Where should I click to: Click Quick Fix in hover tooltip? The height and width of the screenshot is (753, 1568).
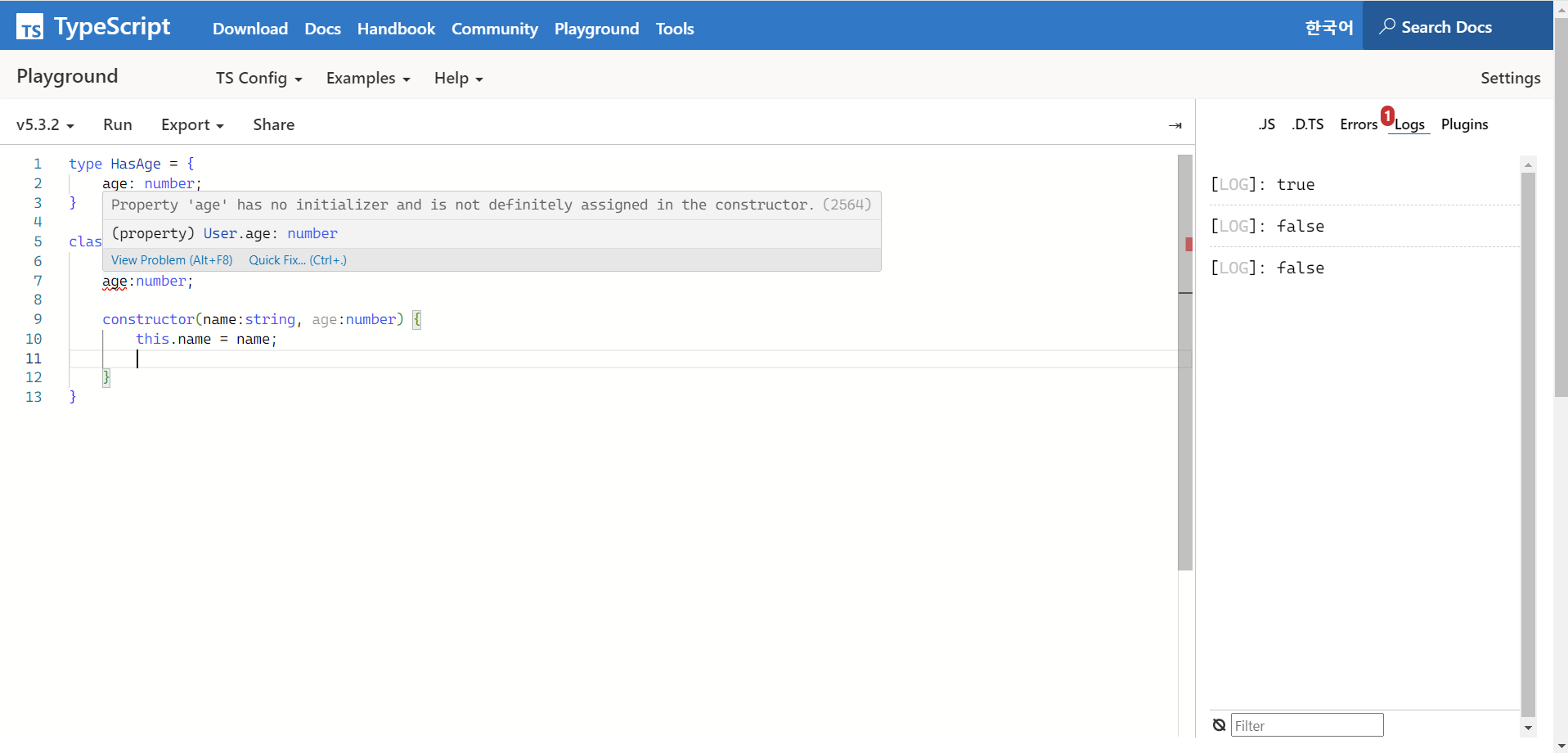[x=298, y=260]
